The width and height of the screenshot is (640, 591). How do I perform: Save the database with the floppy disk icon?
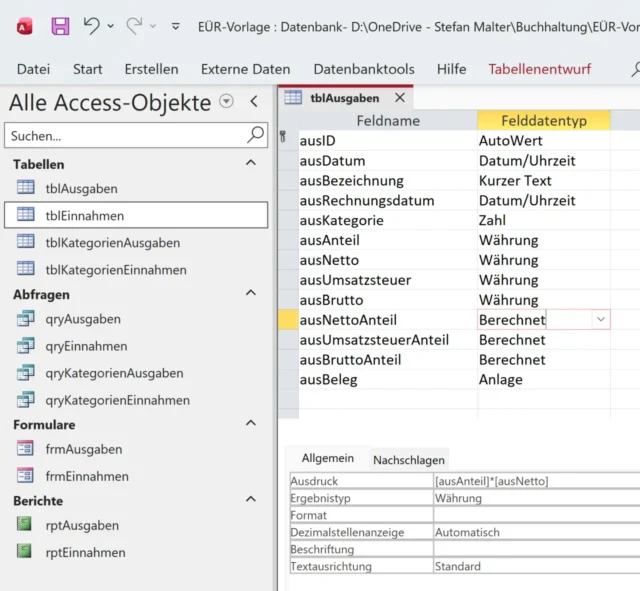click(x=60, y=27)
